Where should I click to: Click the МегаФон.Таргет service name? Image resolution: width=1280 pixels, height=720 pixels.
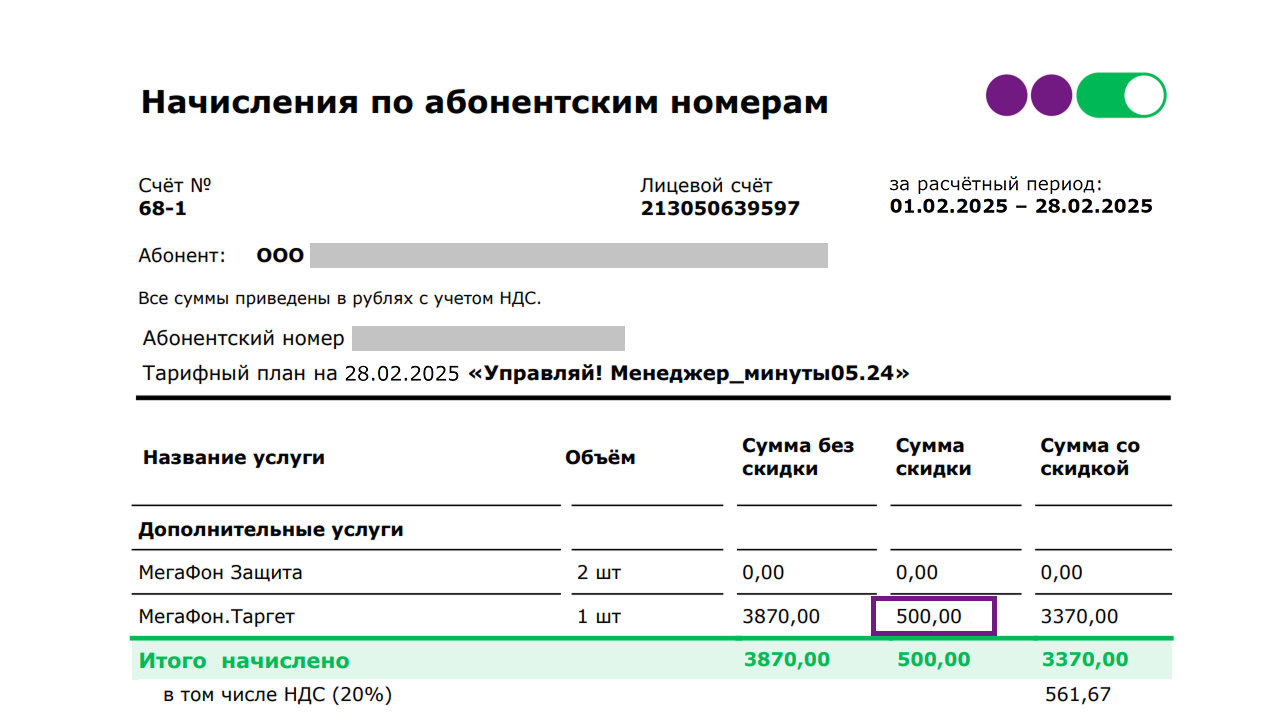pyautogui.click(x=217, y=617)
